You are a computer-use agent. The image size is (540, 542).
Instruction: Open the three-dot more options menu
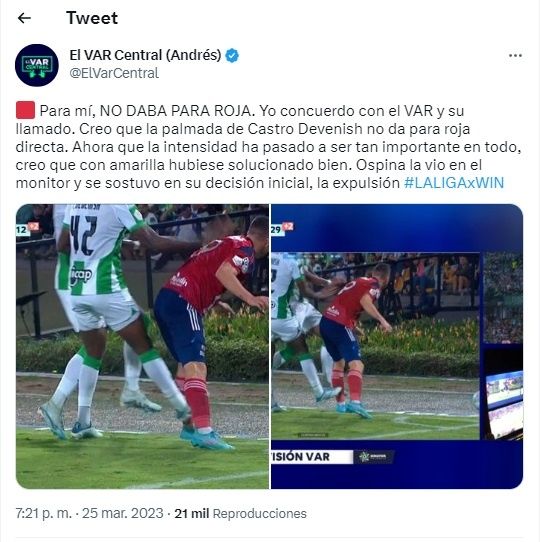515,56
